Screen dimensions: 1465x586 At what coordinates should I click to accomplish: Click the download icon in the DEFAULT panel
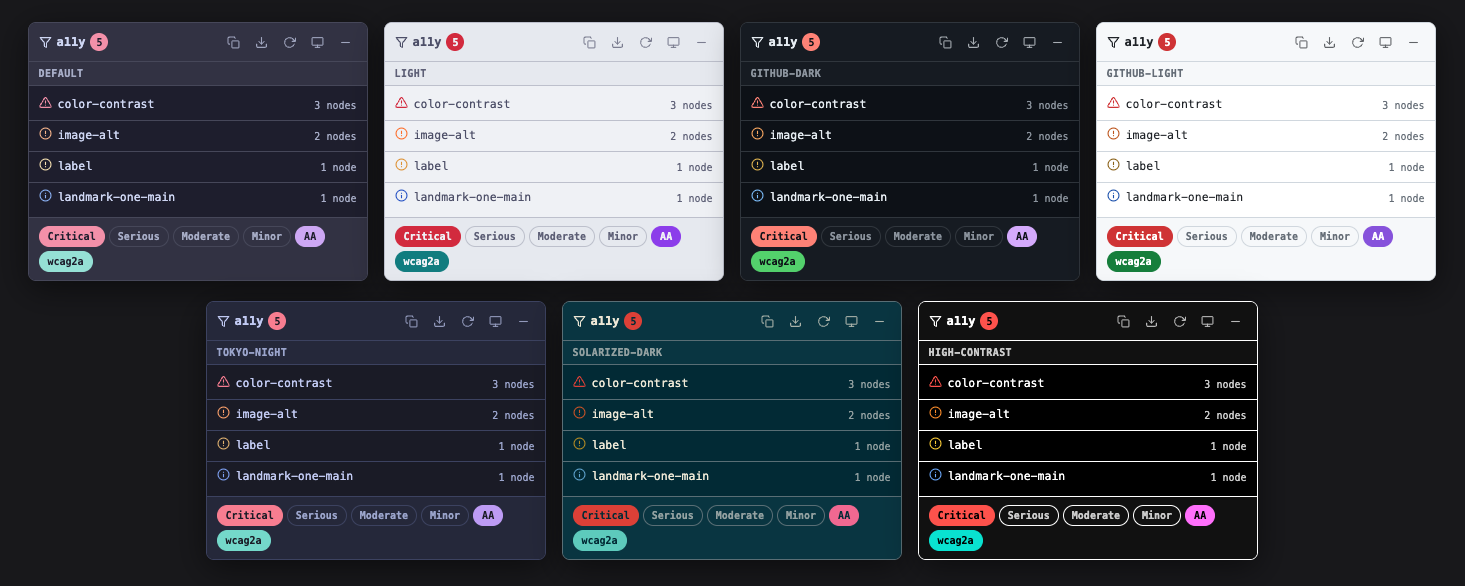(x=261, y=42)
